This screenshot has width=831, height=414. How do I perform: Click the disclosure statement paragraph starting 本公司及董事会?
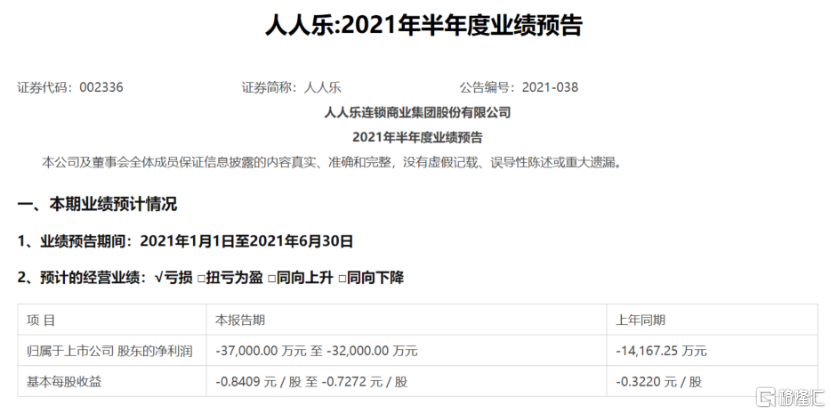pyautogui.click(x=331, y=162)
